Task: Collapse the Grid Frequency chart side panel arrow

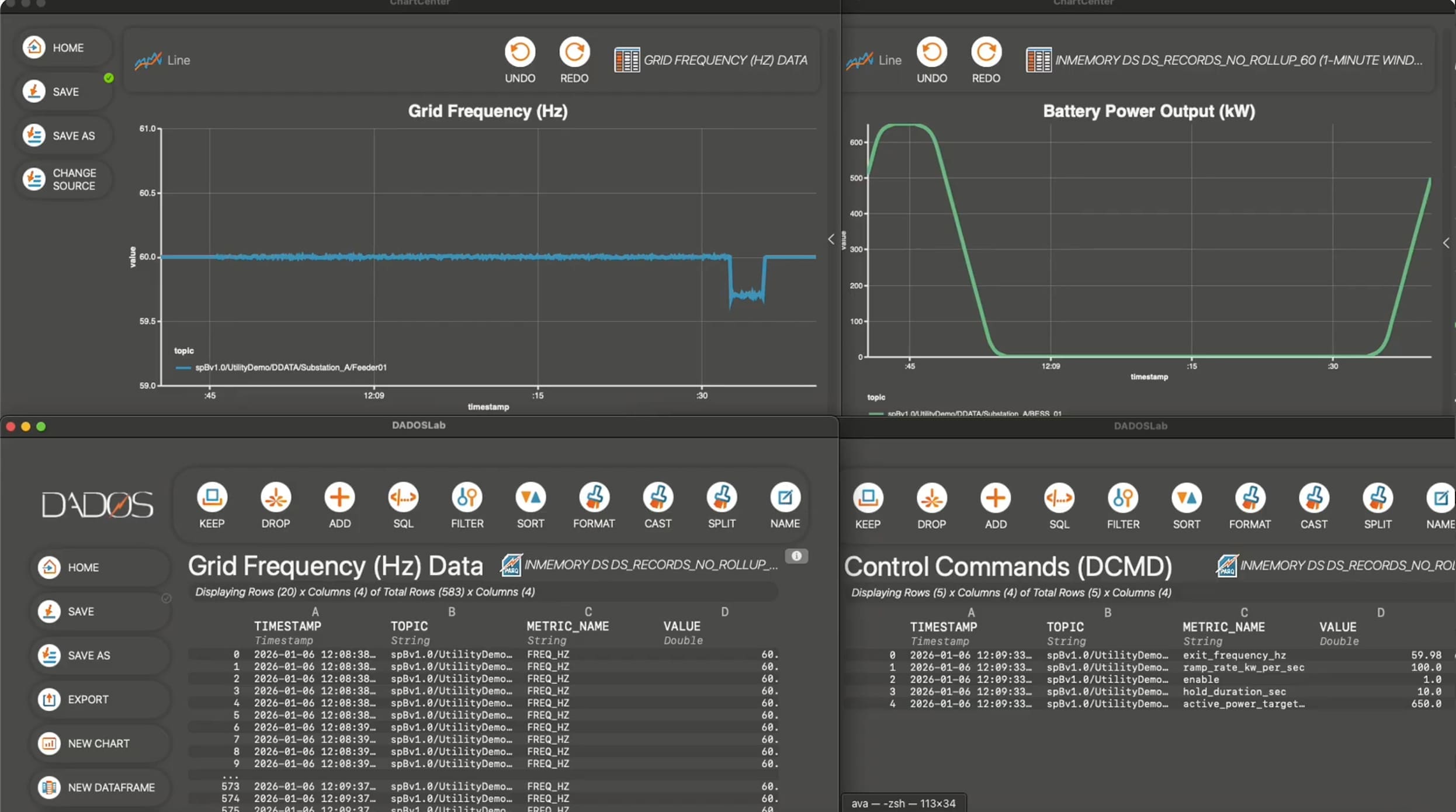Action: pos(831,239)
